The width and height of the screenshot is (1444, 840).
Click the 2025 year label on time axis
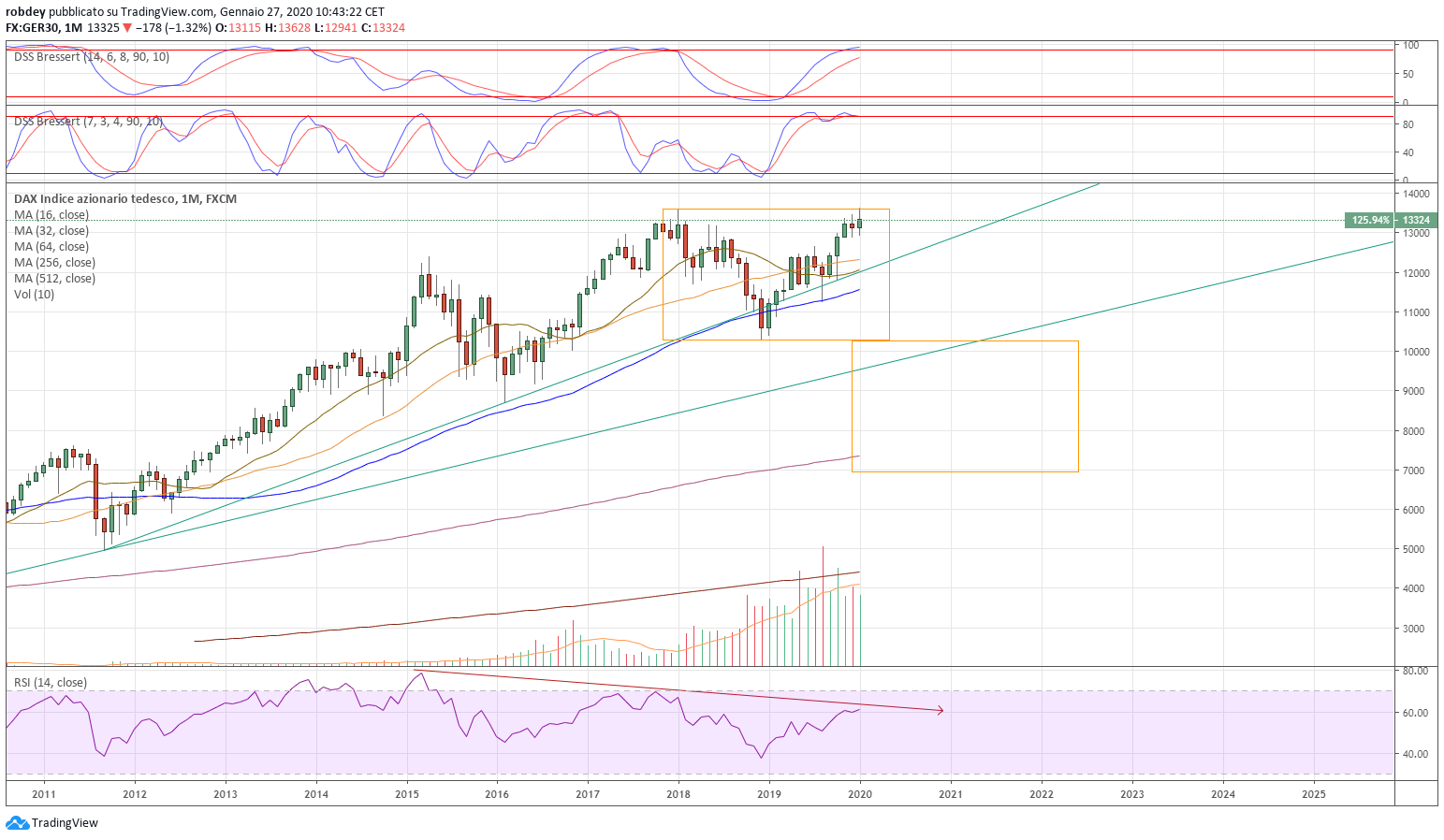[x=1314, y=794]
